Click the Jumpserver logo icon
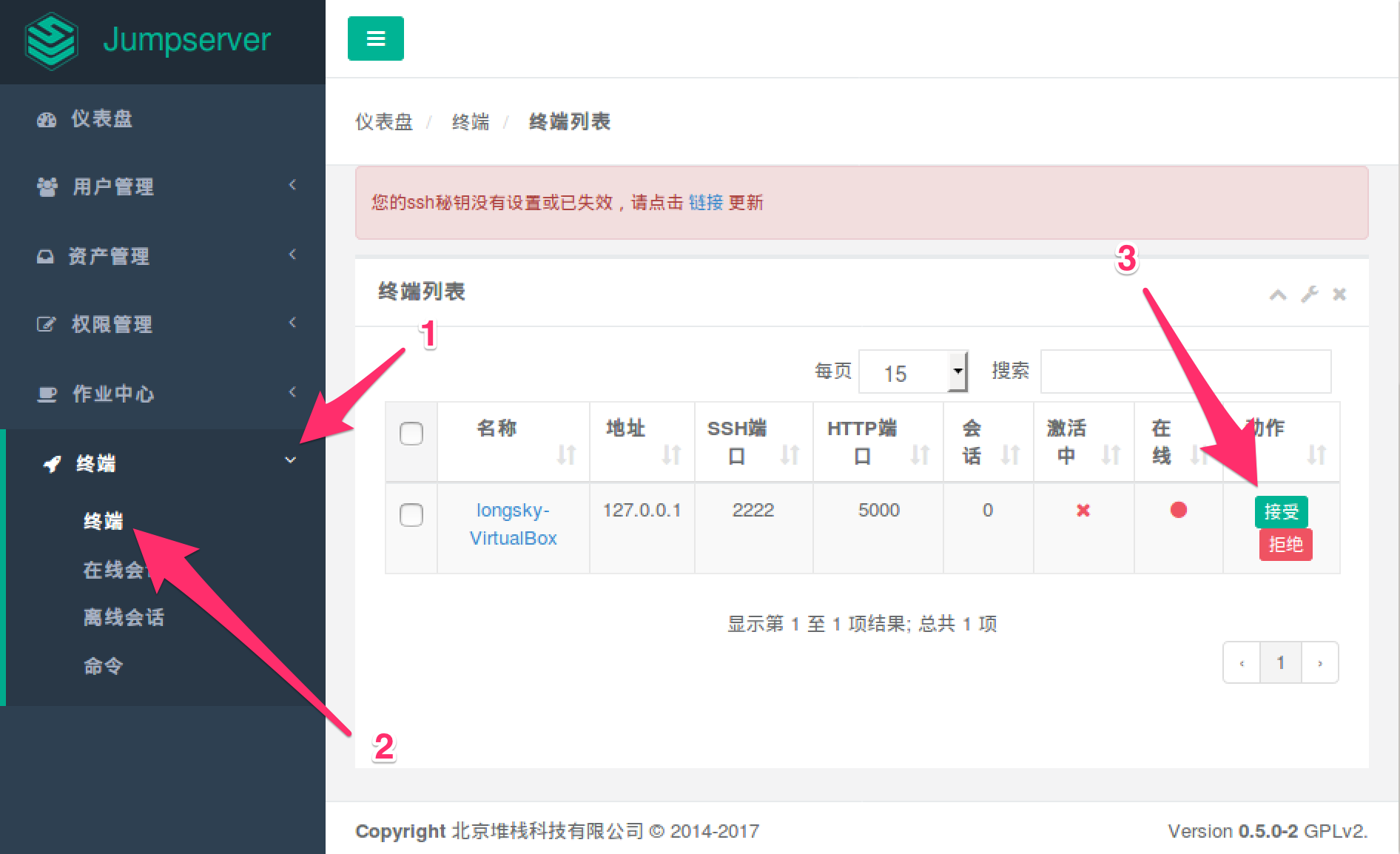The width and height of the screenshot is (1400, 854). [51, 41]
